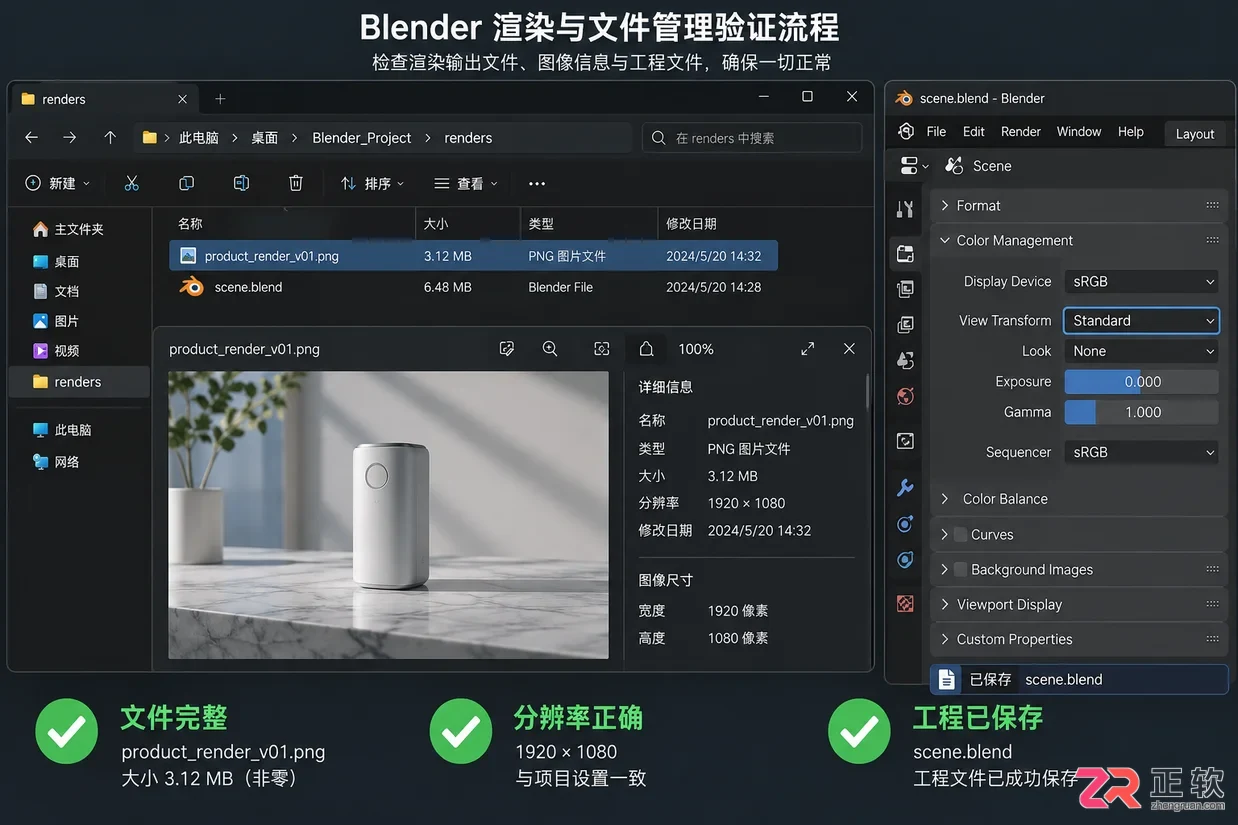The width and height of the screenshot is (1238, 825).
Task: Expand the Viewport Display panel
Action: coord(1078,604)
